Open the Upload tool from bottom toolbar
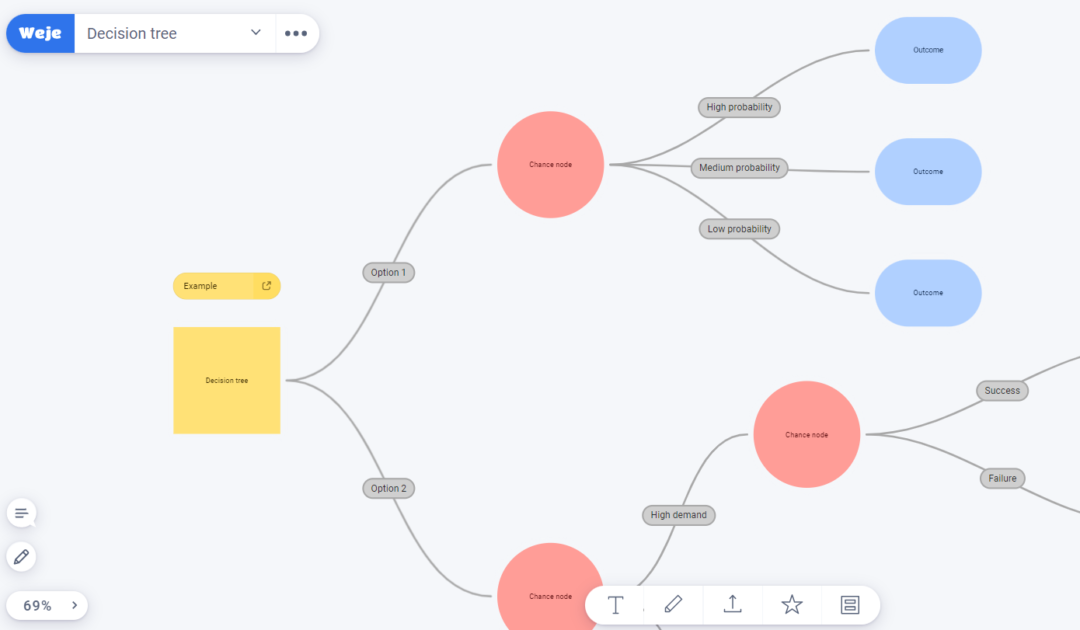Image resolution: width=1080 pixels, height=630 pixels. point(732,604)
